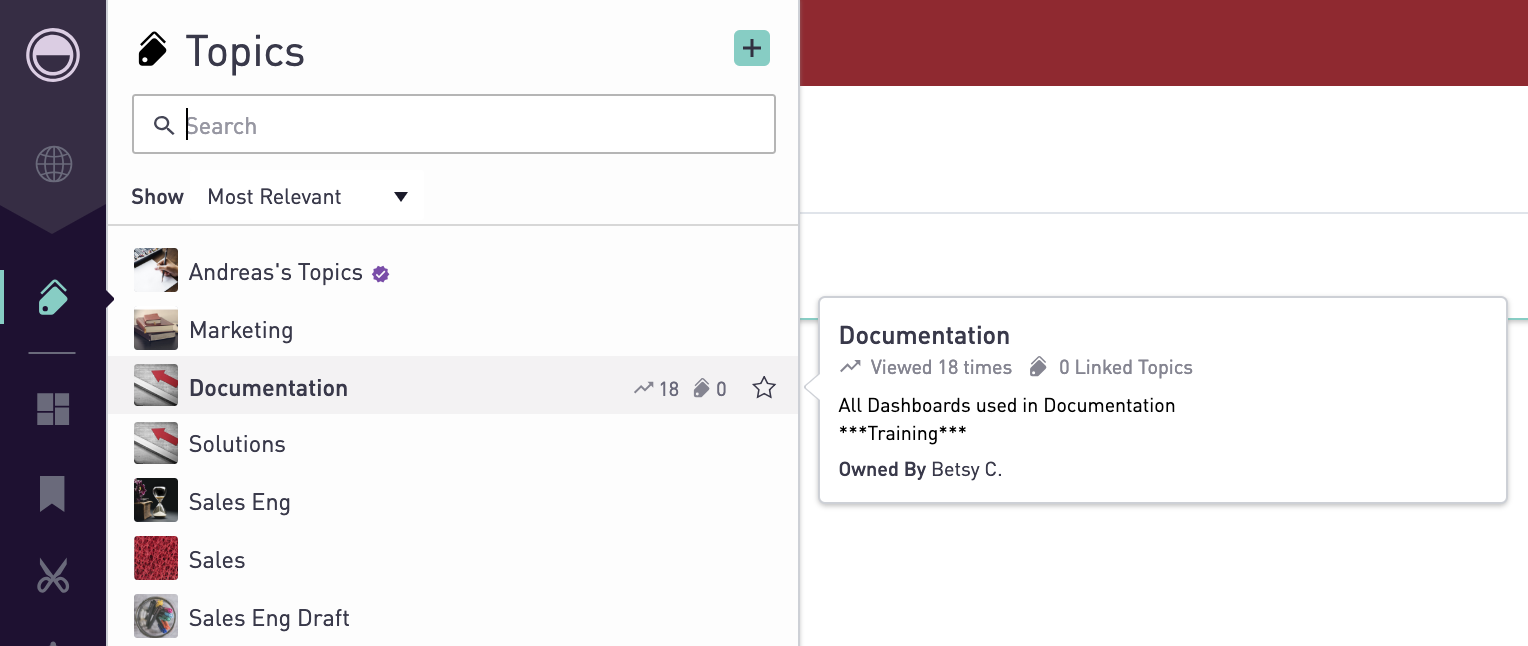This screenshot has height=646, width=1528.
Task: Click the Documentation title in the tooltip card
Action: (x=924, y=336)
